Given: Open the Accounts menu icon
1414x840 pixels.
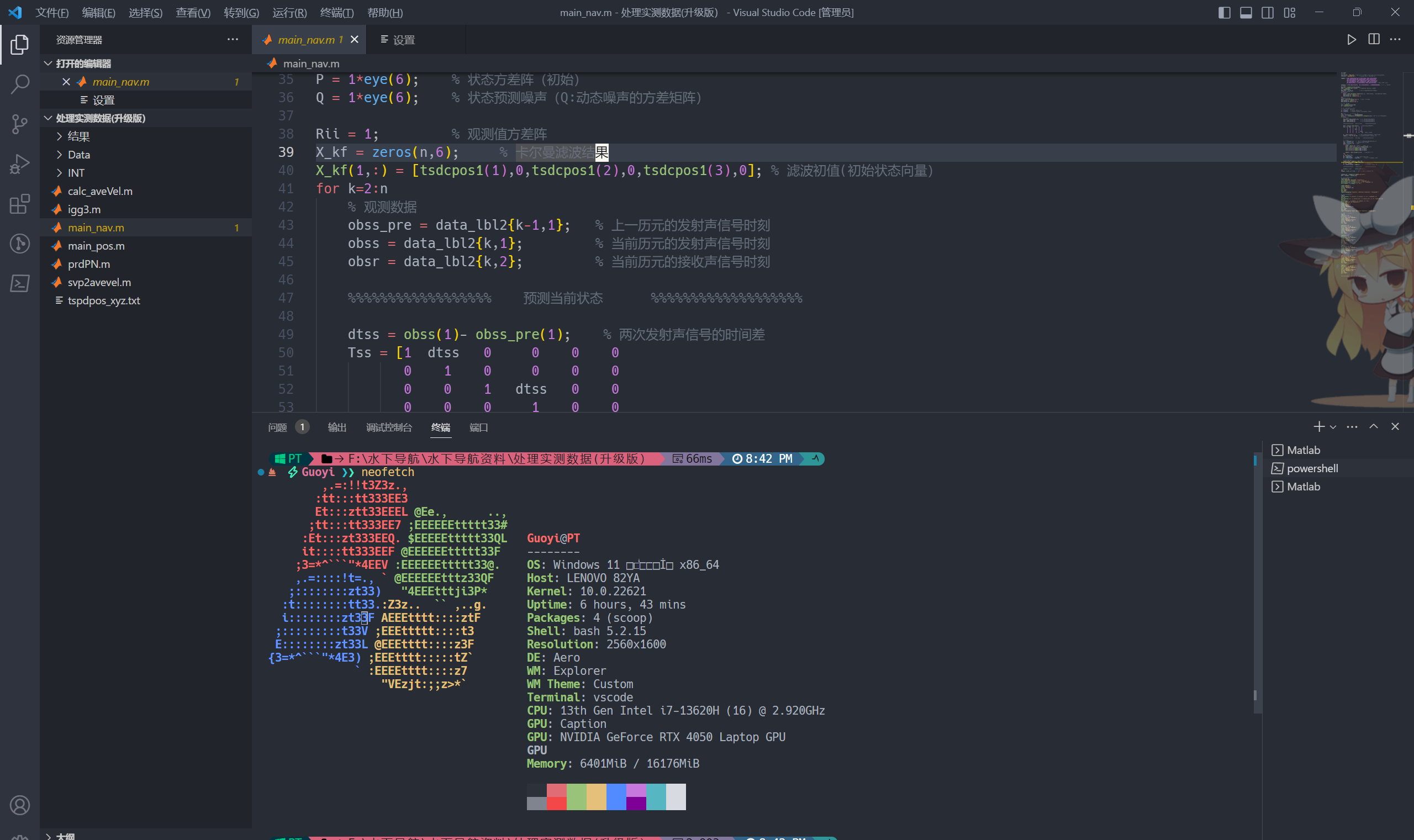Looking at the screenshot, I should click(19, 805).
